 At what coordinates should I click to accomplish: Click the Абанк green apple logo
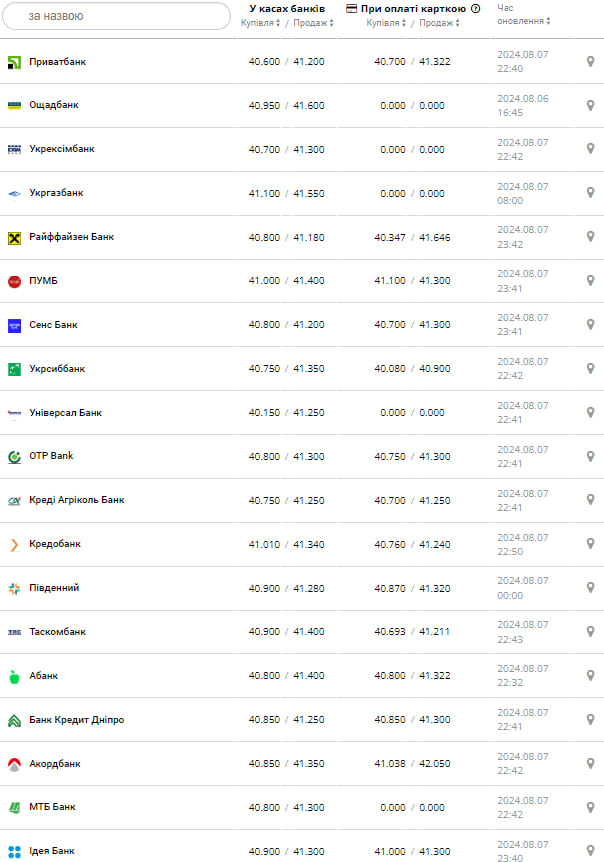click(15, 676)
